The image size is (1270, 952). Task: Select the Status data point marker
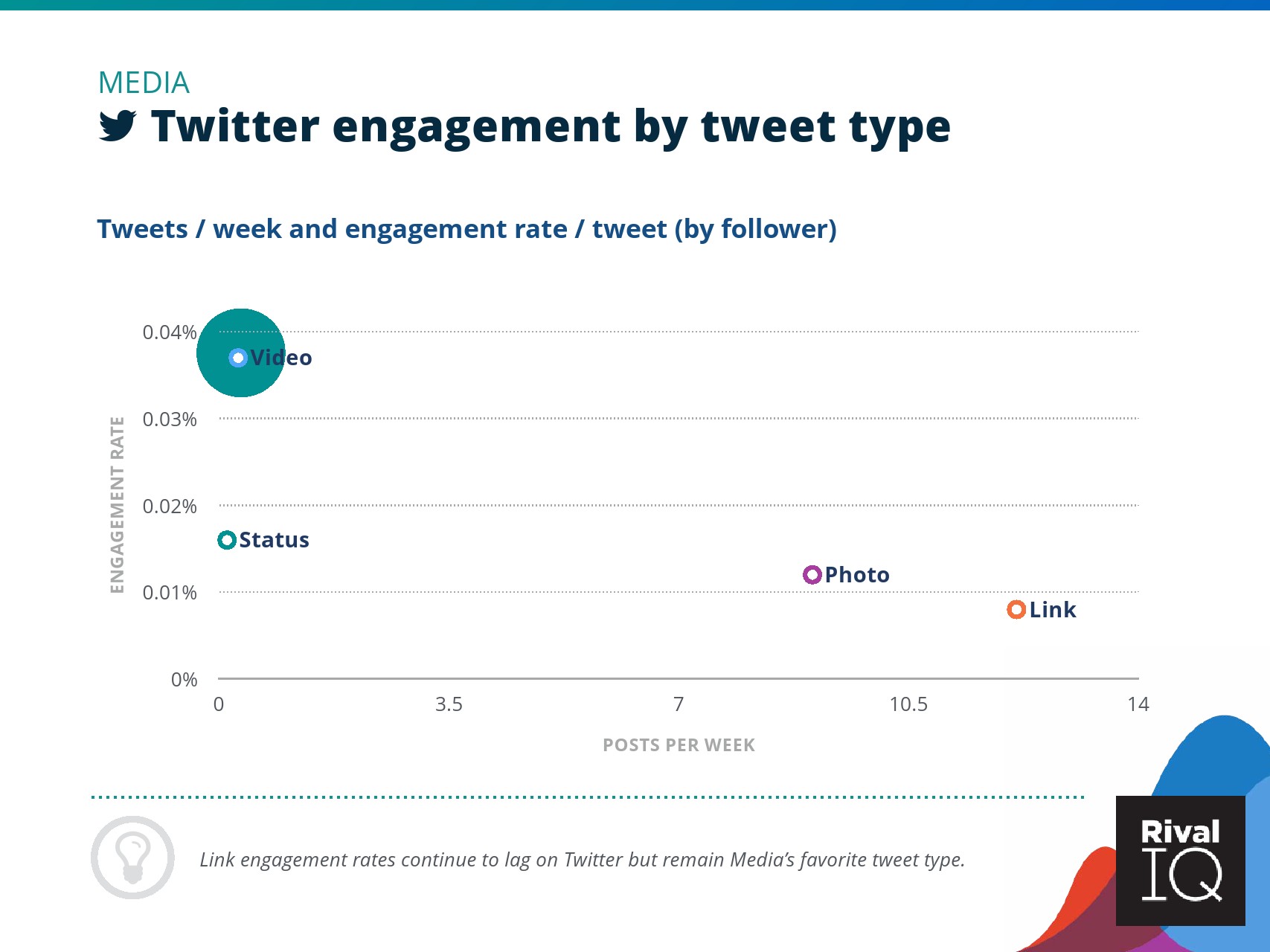click(x=227, y=540)
